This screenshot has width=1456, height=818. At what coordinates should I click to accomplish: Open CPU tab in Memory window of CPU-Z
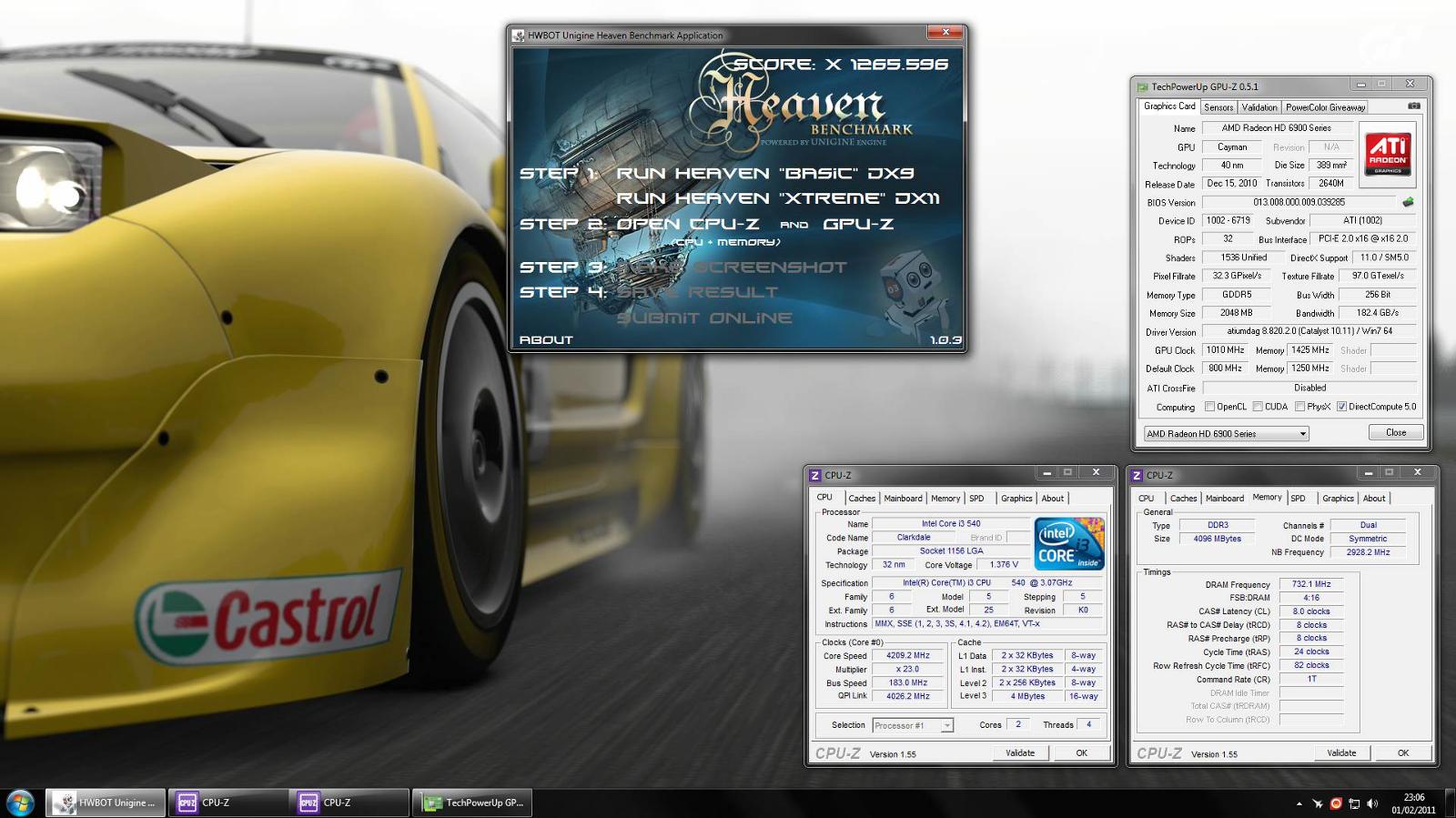point(1147,499)
